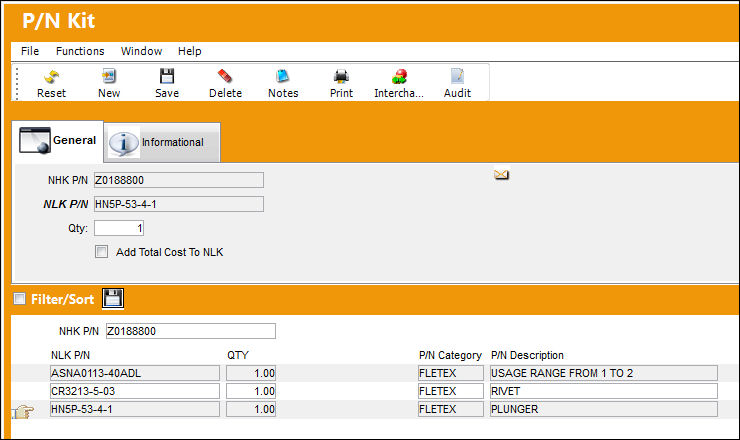Screen dimensions: 740x440
Task: Open the Interchangeable toolbar item
Action: (399, 76)
